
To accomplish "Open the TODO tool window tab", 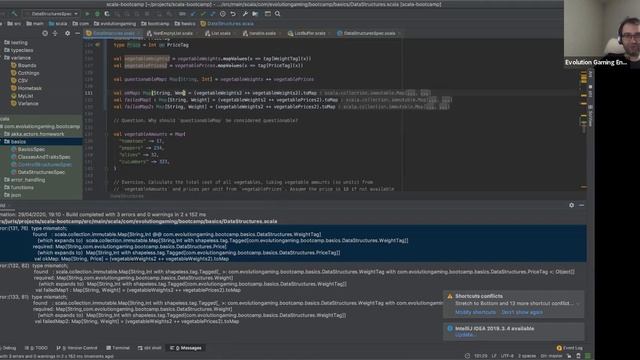I will [x=37, y=348].
